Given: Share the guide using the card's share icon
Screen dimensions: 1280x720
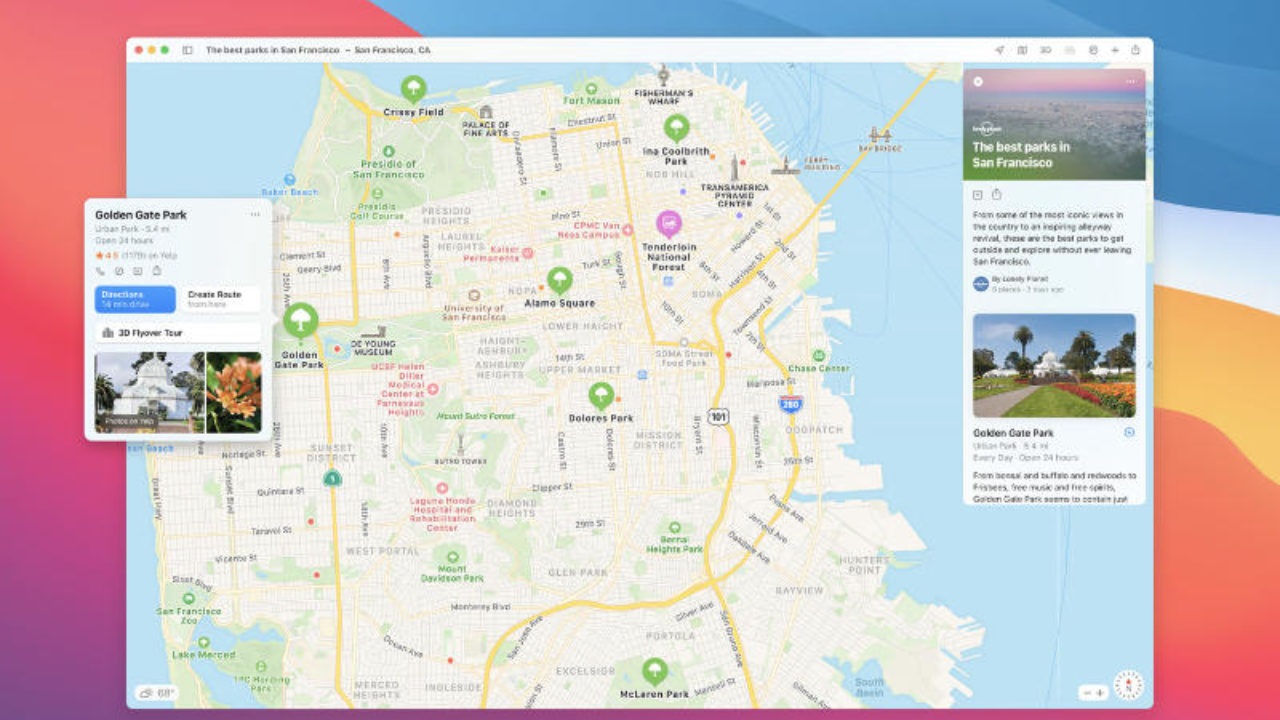Looking at the screenshot, I should point(996,195).
